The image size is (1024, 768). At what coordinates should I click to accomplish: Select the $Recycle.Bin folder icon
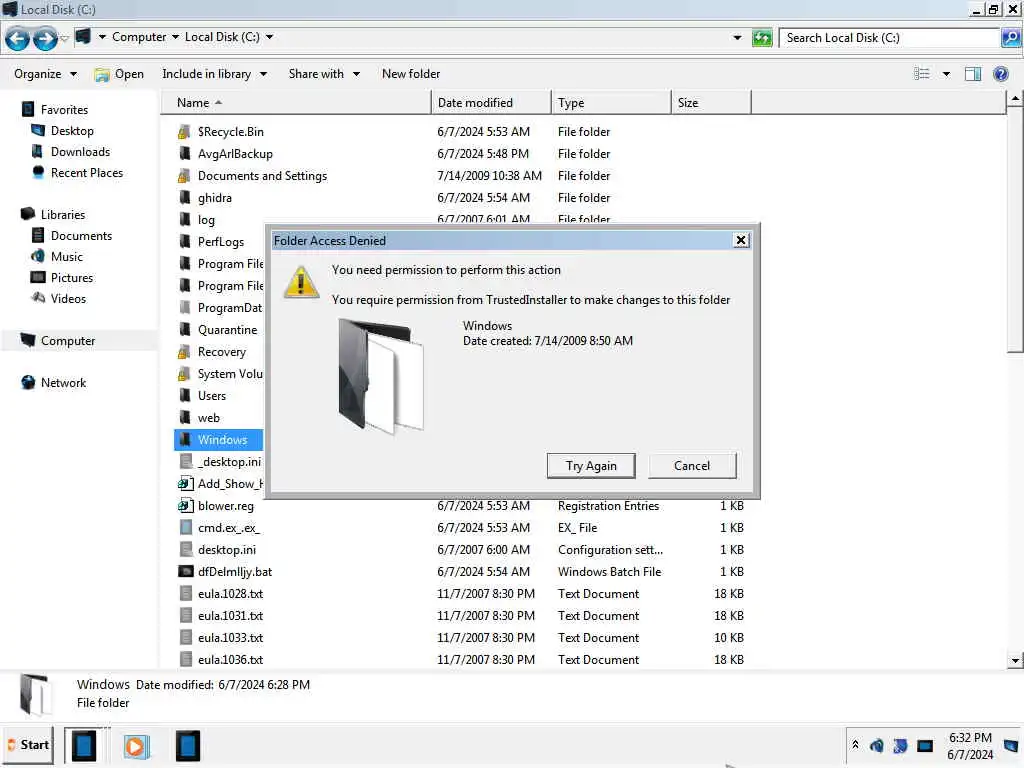185,132
